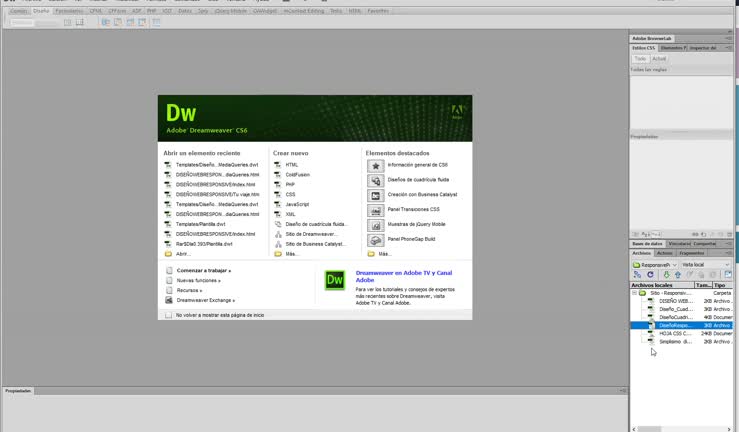The height and width of the screenshot is (432, 739).
Task: Click the Adobe logo in welcome banner
Action: 457,112
